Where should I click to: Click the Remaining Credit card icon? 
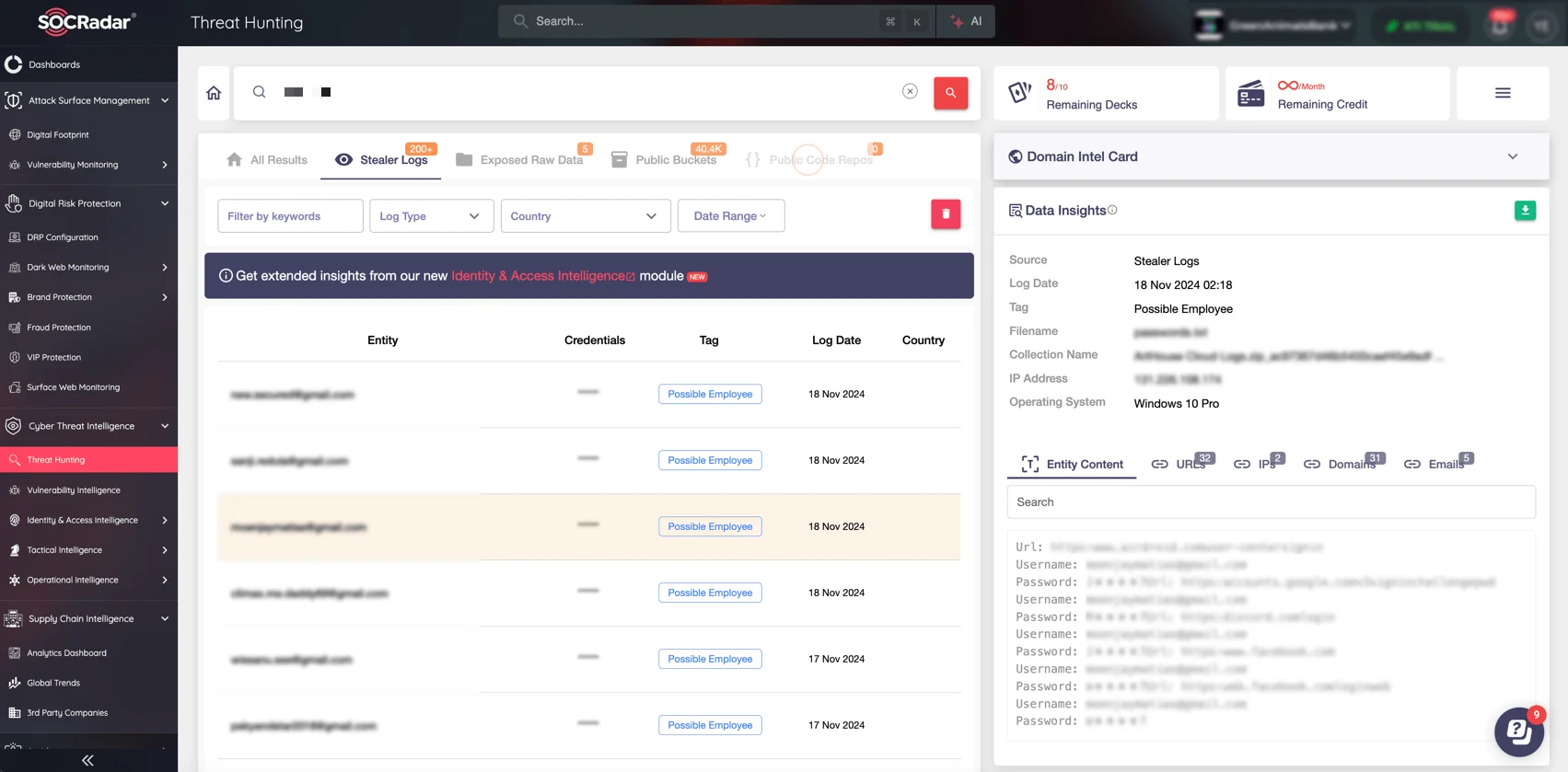(x=1250, y=93)
